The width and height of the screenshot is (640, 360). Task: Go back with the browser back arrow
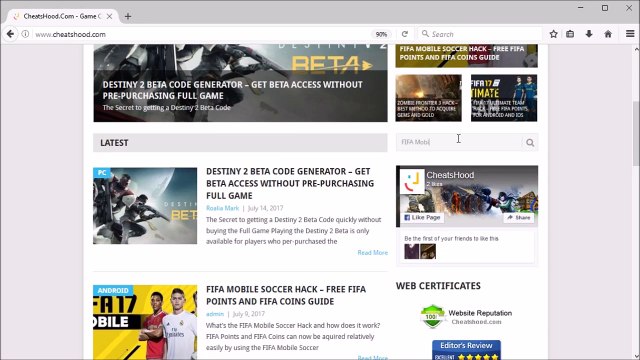(x=10, y=34)
